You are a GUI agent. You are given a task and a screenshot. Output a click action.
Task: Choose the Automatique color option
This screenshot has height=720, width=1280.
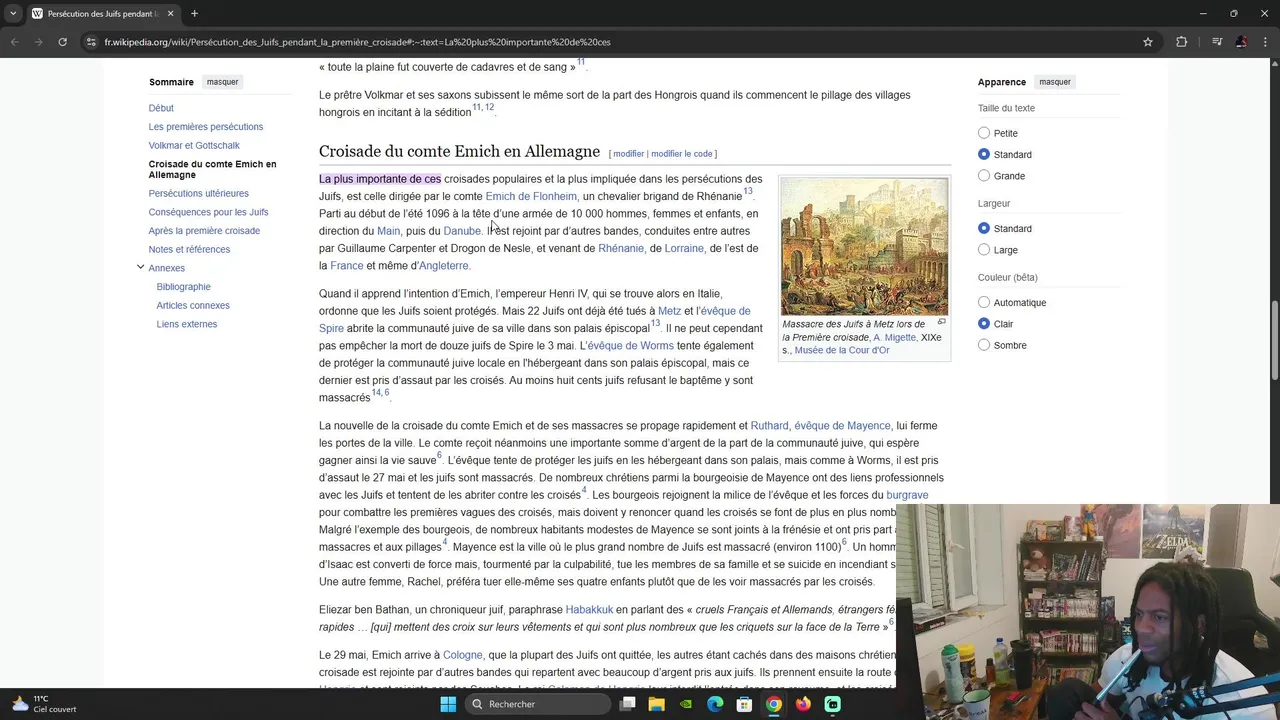pyautogui.click(x=984, y=302)
